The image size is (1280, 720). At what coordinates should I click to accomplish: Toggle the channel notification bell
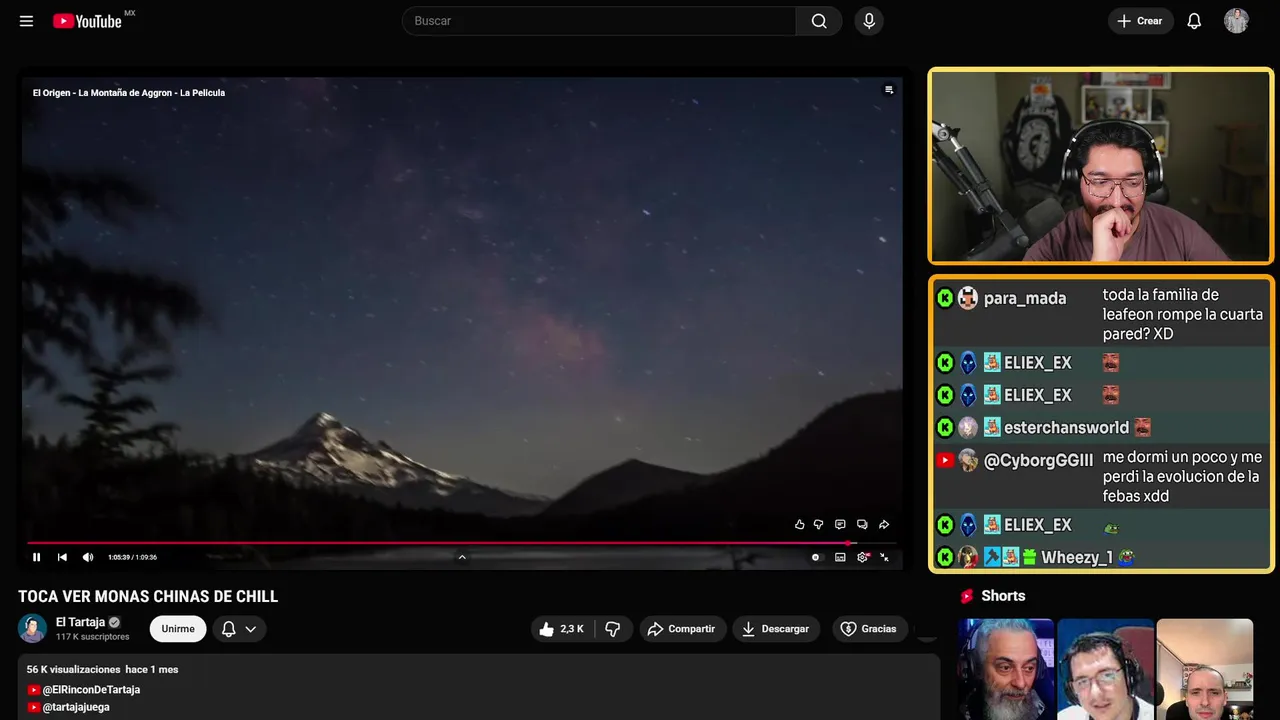pyautogui.click(x=228, y=629)
